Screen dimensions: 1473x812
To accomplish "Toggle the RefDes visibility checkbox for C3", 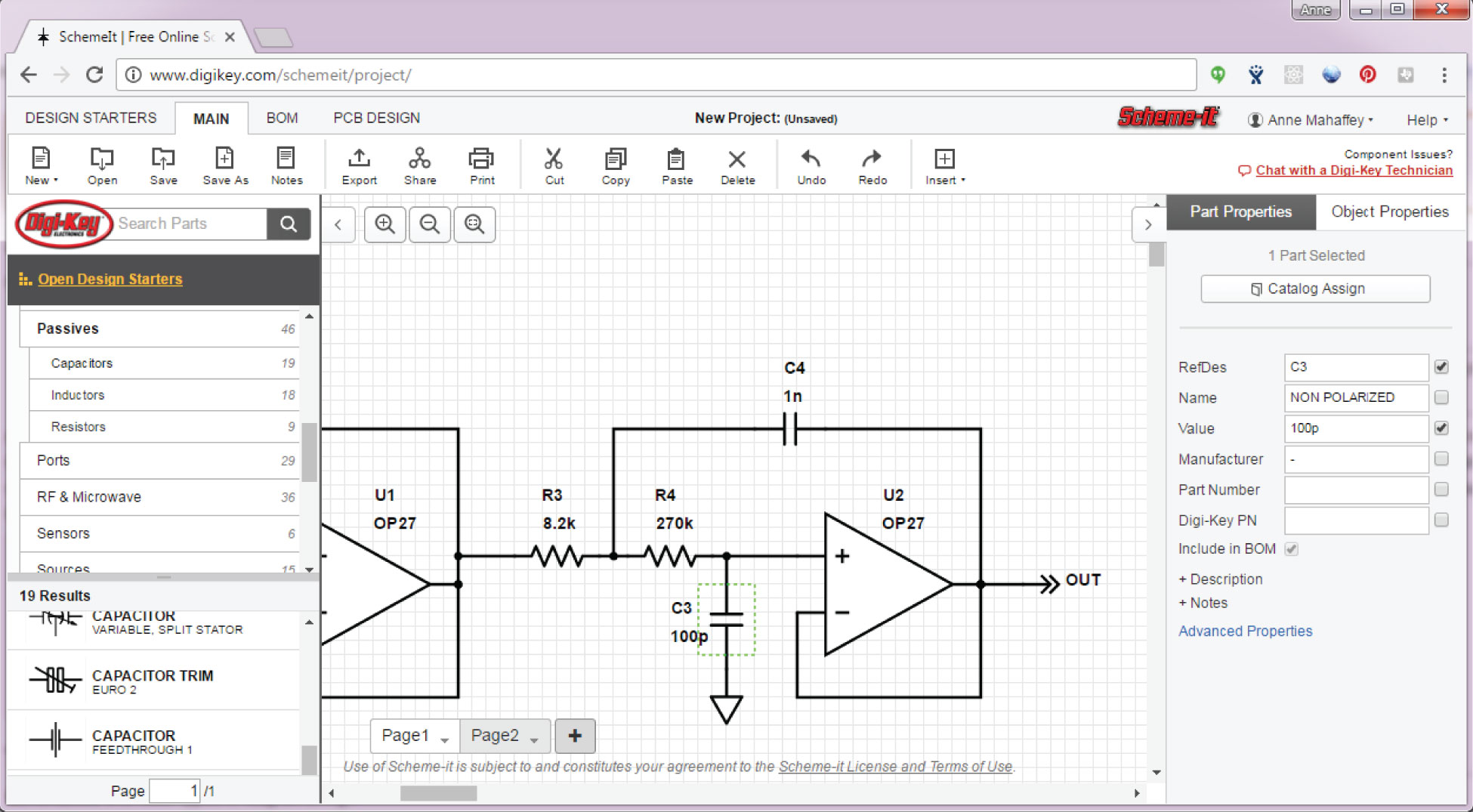I will pyautogui.click(x=1441, y=367).
